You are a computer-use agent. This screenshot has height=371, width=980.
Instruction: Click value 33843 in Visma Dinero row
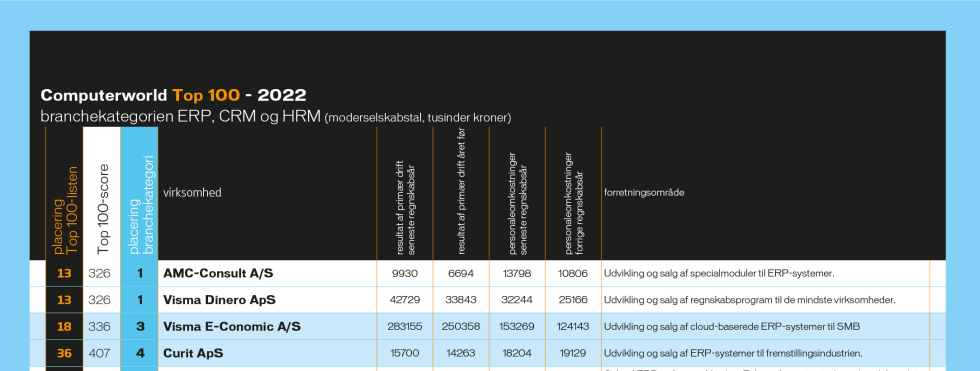[461, 300]
